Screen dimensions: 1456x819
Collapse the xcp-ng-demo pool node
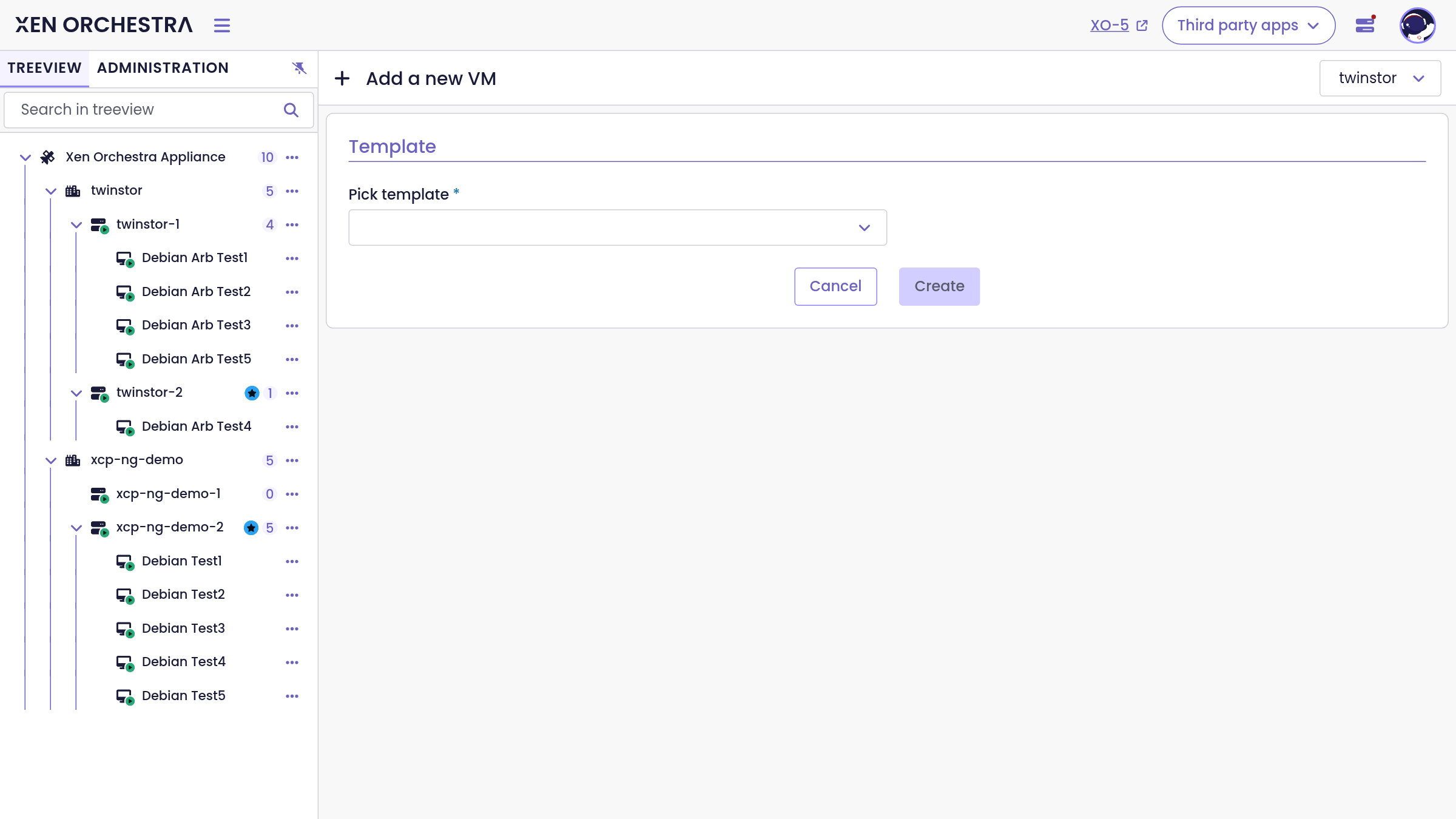[51, 460]
